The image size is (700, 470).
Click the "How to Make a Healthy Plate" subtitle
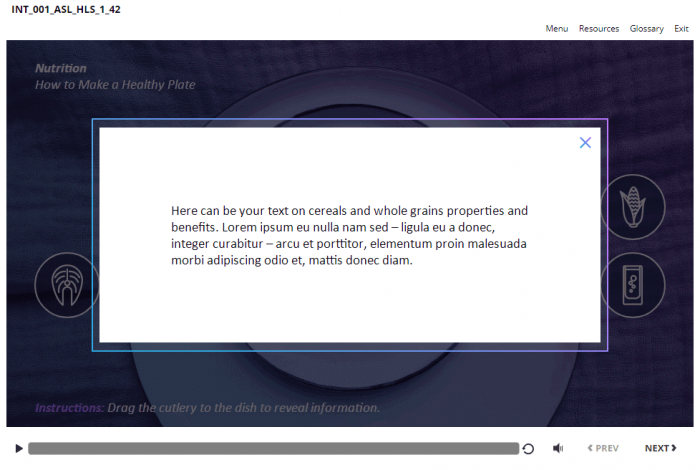(115, 85)
